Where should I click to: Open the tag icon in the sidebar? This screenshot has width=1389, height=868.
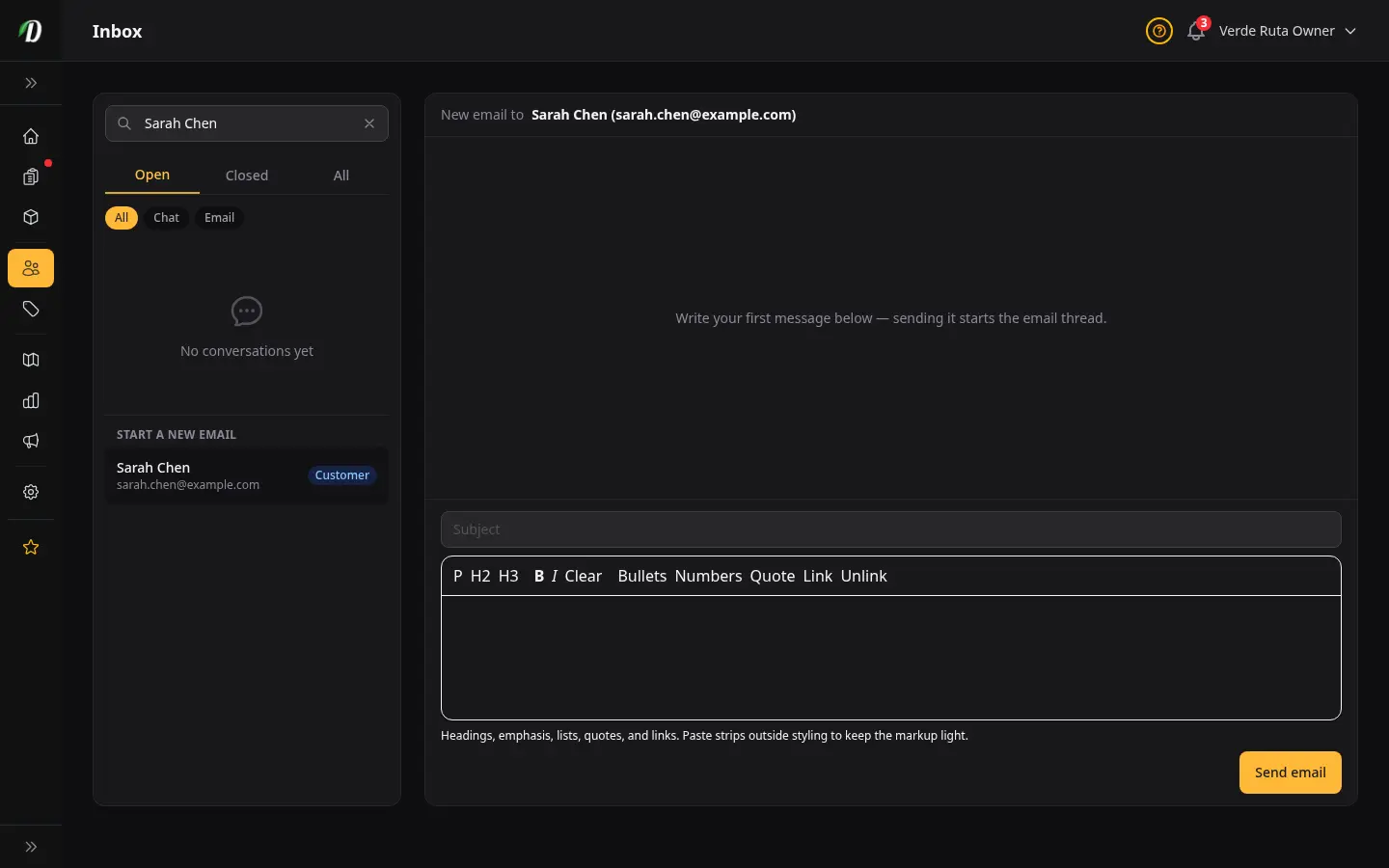point(31,309)
